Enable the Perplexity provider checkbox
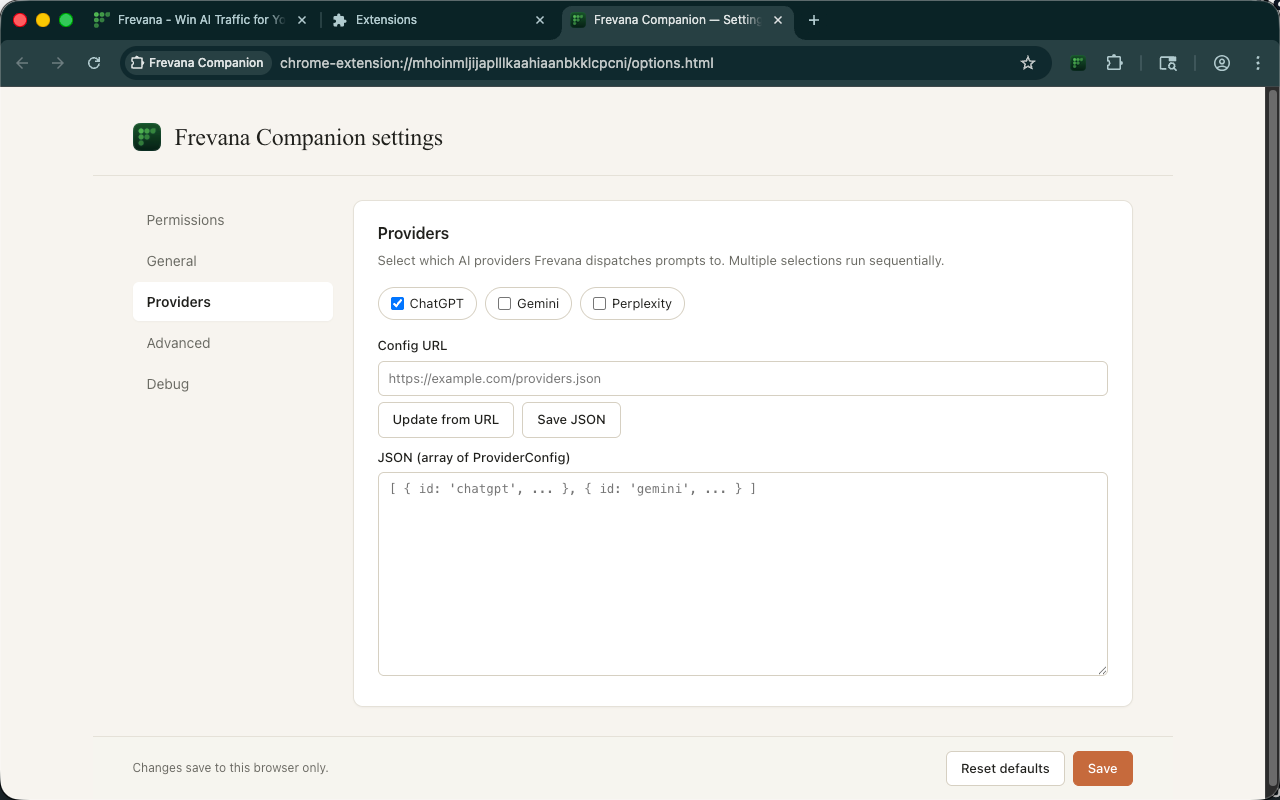Image resolution: width=1280 pixels, height=800 pixels. (x=599, y=304)
